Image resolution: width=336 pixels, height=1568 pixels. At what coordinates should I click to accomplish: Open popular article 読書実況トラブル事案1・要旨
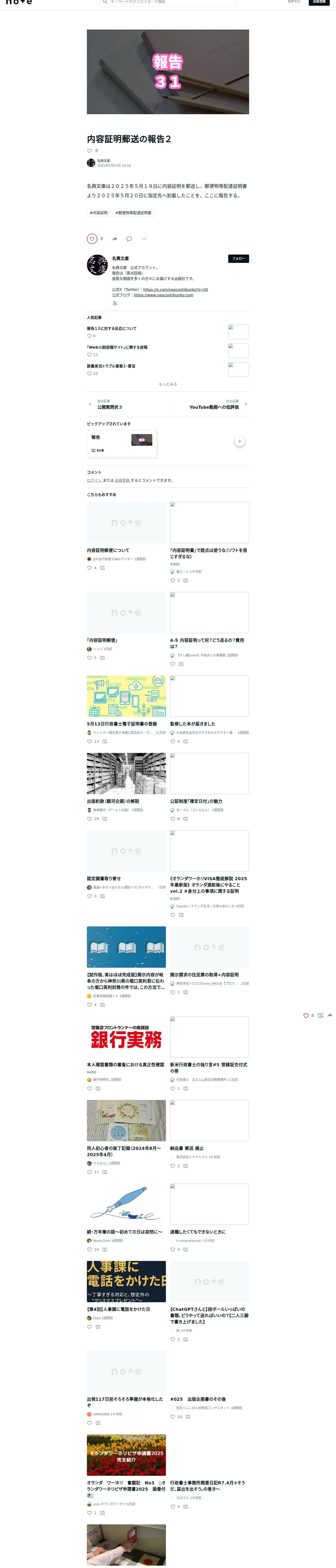(x=111, y=366)
